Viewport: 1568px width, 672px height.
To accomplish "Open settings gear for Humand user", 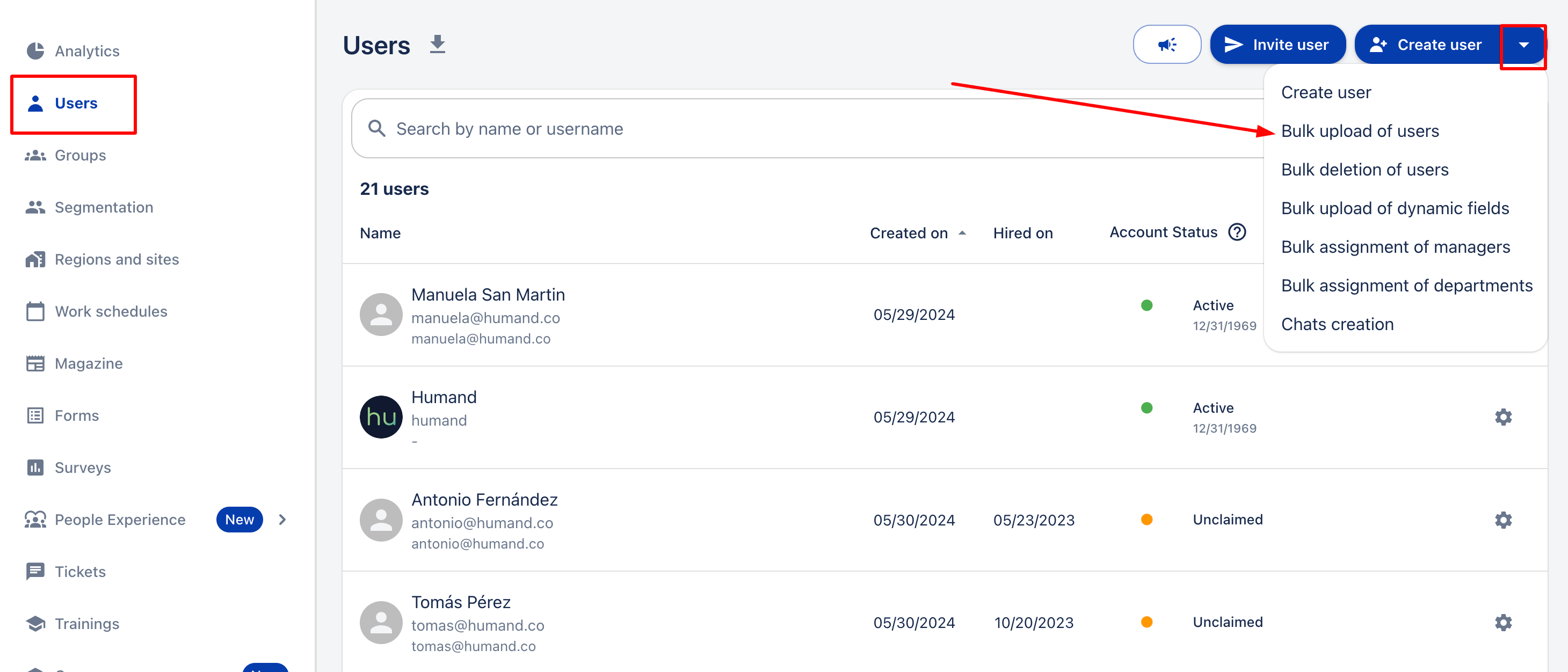I will point(1503,417).
